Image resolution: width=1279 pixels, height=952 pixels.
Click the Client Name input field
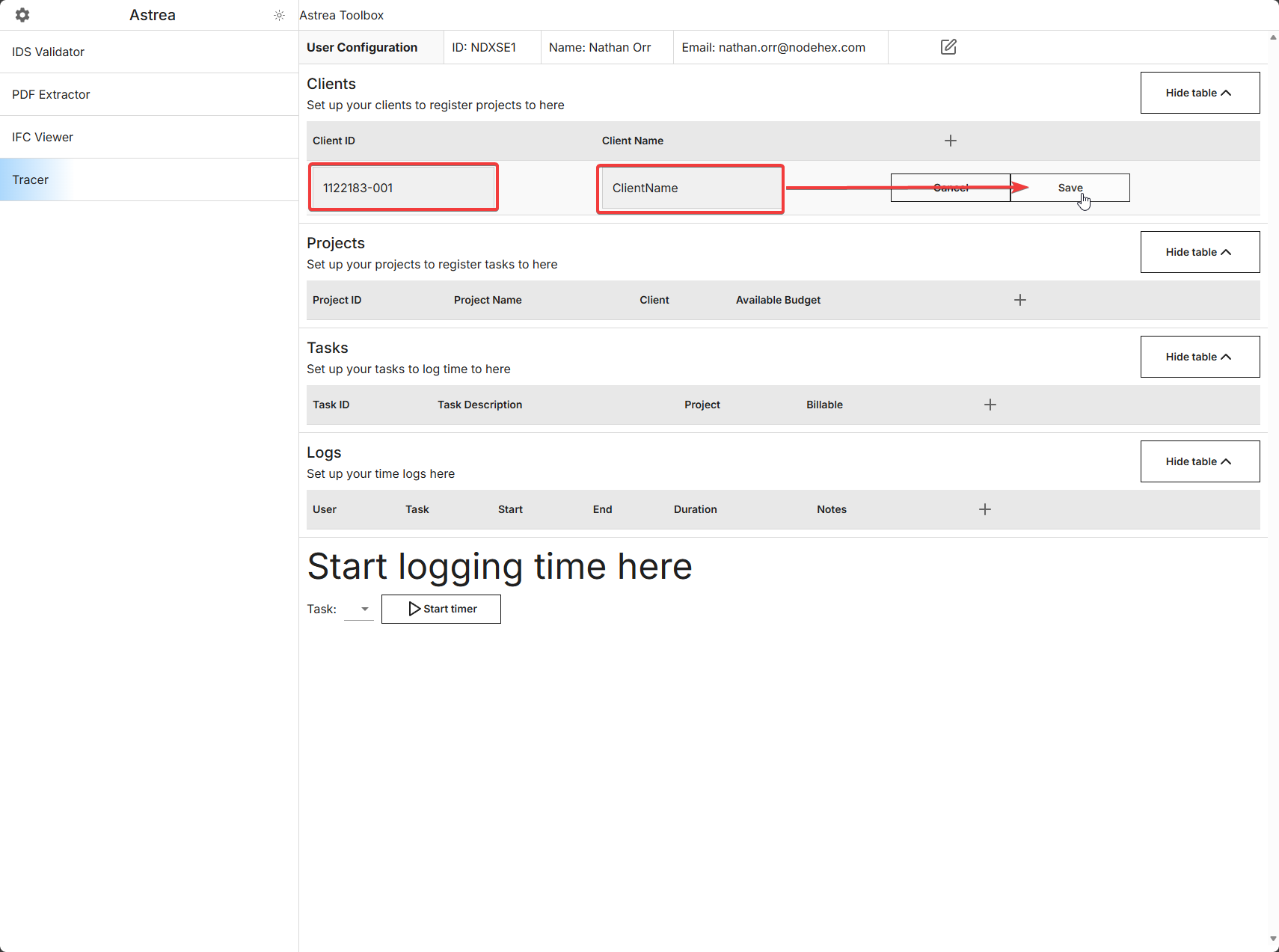click(690, 188)
